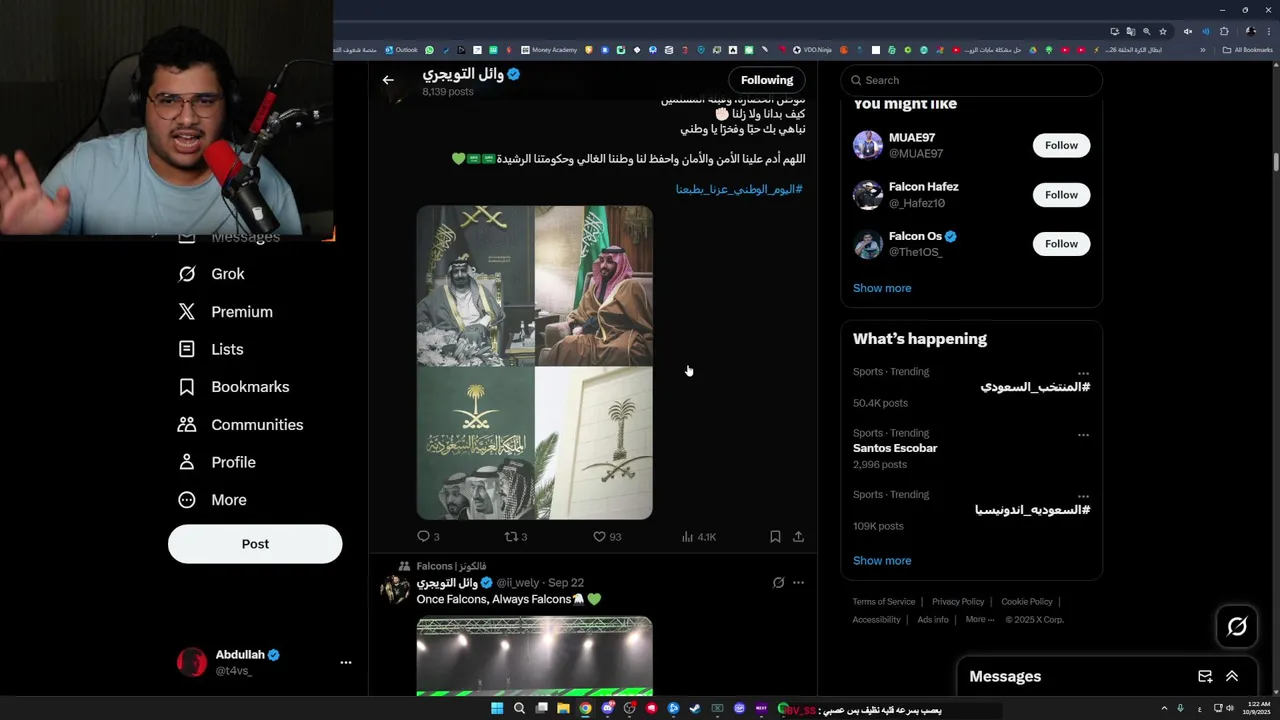Image resolution: width=1280 pixels, height=720 pixels.
Task: Click the search input field
Action: coord(971,80)
